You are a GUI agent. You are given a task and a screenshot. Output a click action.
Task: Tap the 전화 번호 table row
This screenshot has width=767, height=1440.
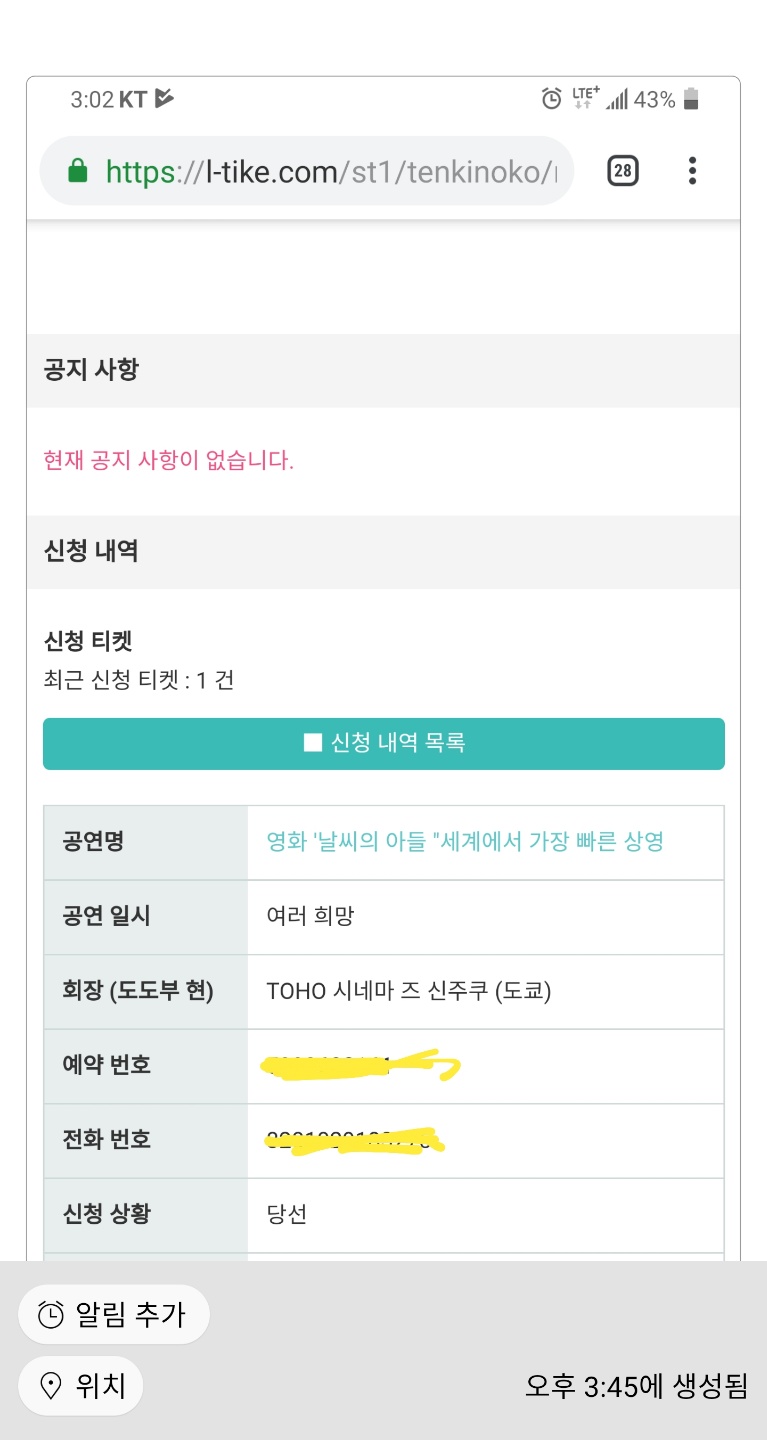484,1140
